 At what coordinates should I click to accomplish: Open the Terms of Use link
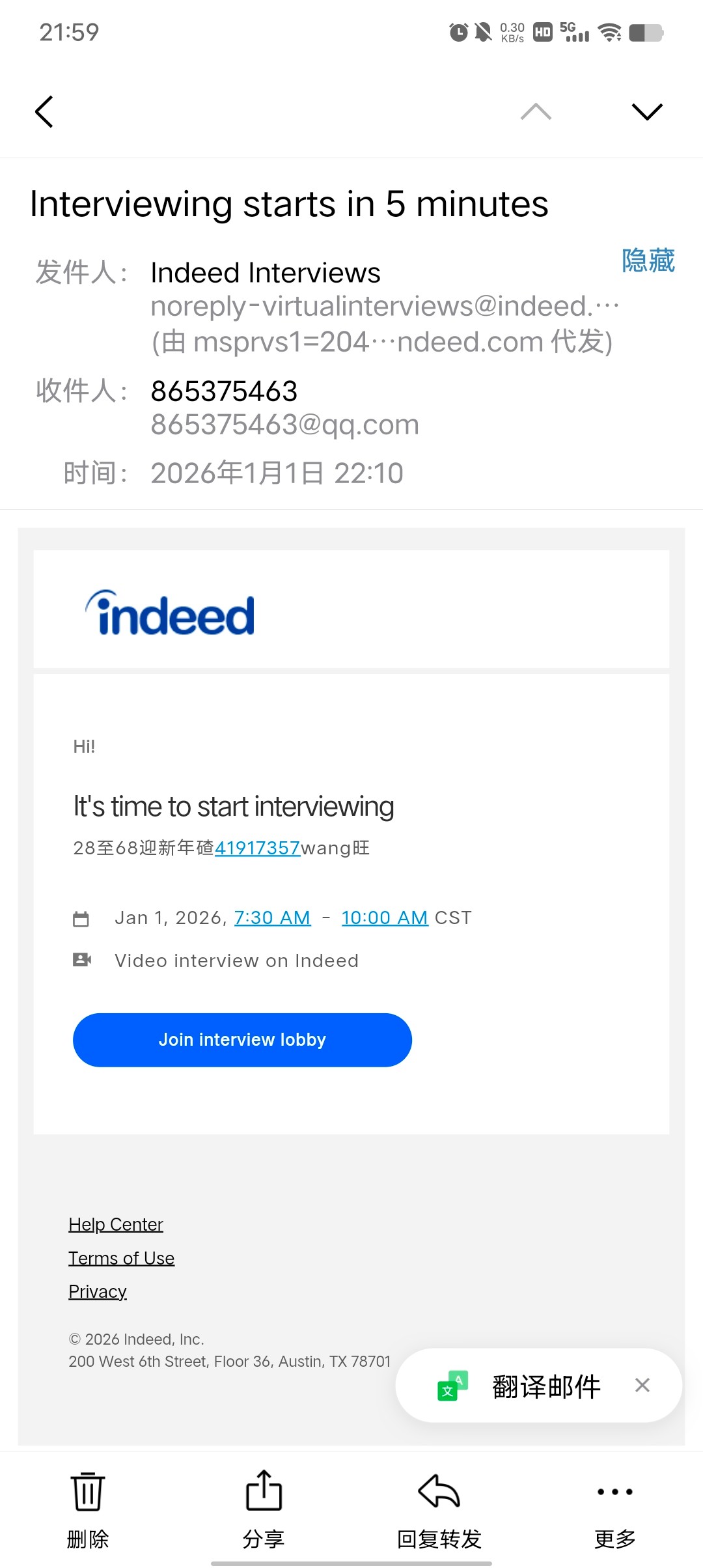(x=122, y=1258)
